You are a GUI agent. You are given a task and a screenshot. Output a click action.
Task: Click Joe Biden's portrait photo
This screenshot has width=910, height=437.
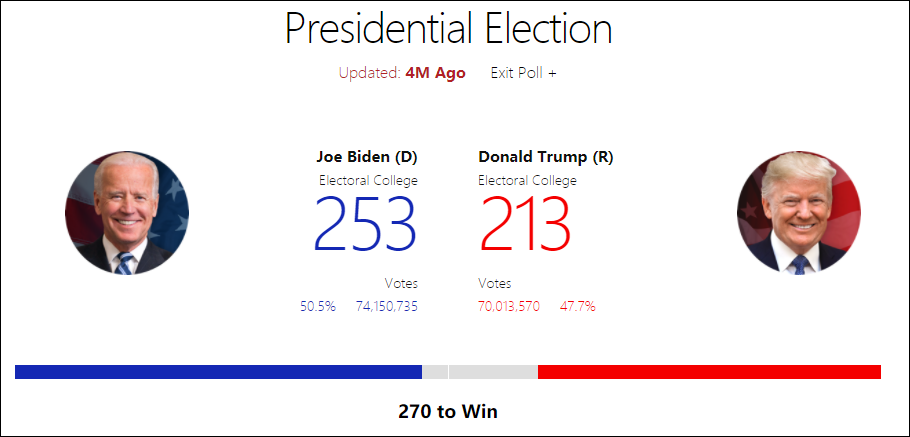127,213
